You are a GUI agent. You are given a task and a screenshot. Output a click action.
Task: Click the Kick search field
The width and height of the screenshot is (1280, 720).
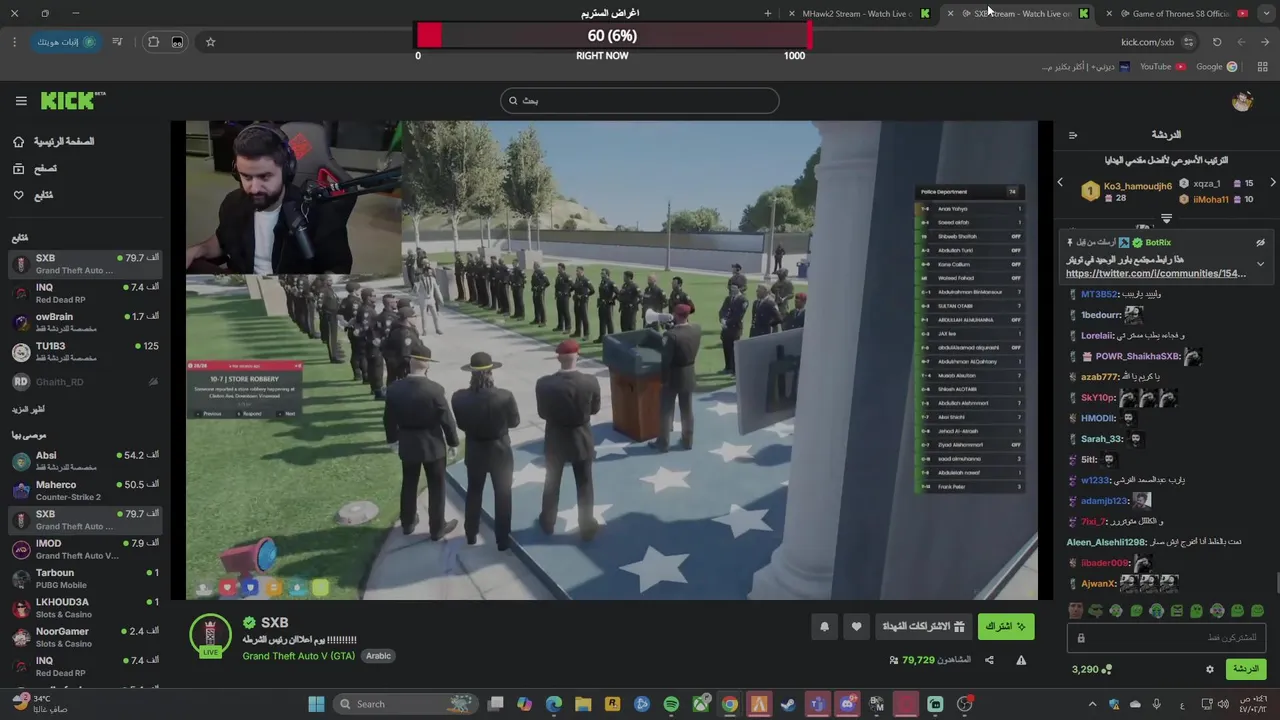[x=640, y=100]
